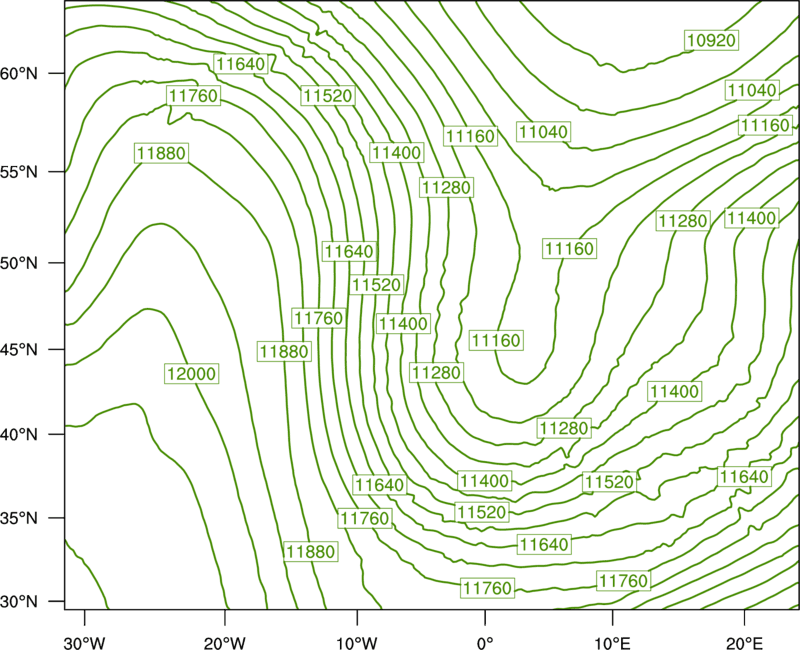800x650 pixels.
Task: Click the 50°N latitude axis label
Action: (x=19, y=263)
